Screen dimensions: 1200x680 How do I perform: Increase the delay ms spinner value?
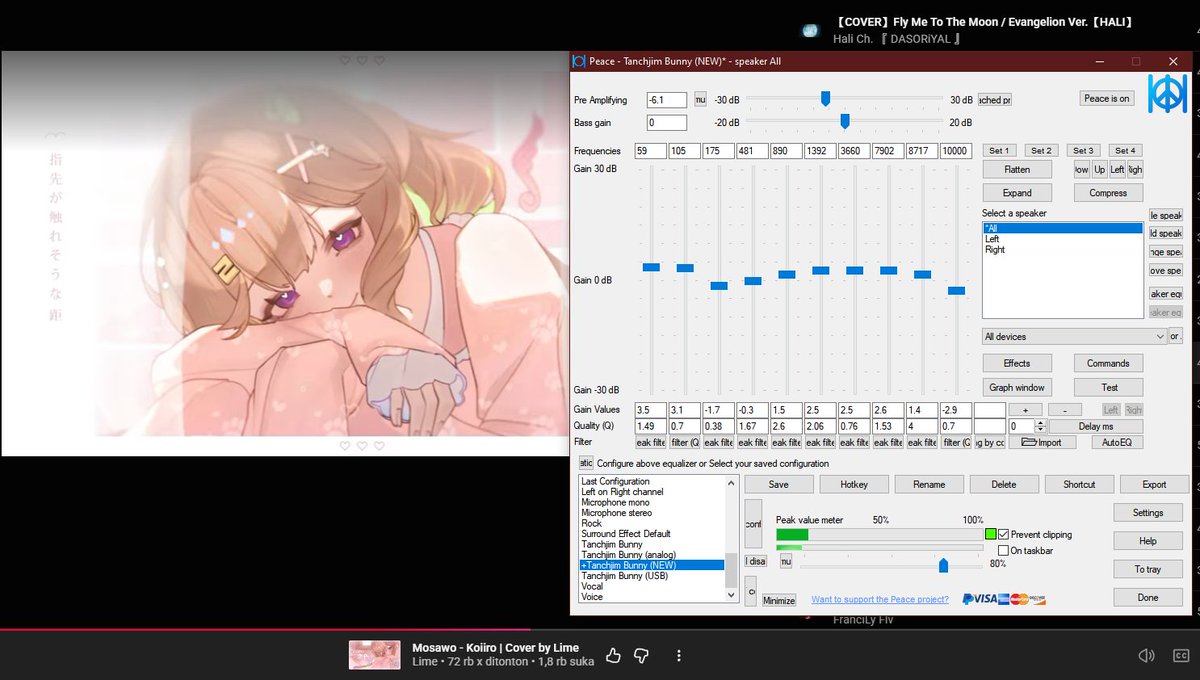[1040, 422]
